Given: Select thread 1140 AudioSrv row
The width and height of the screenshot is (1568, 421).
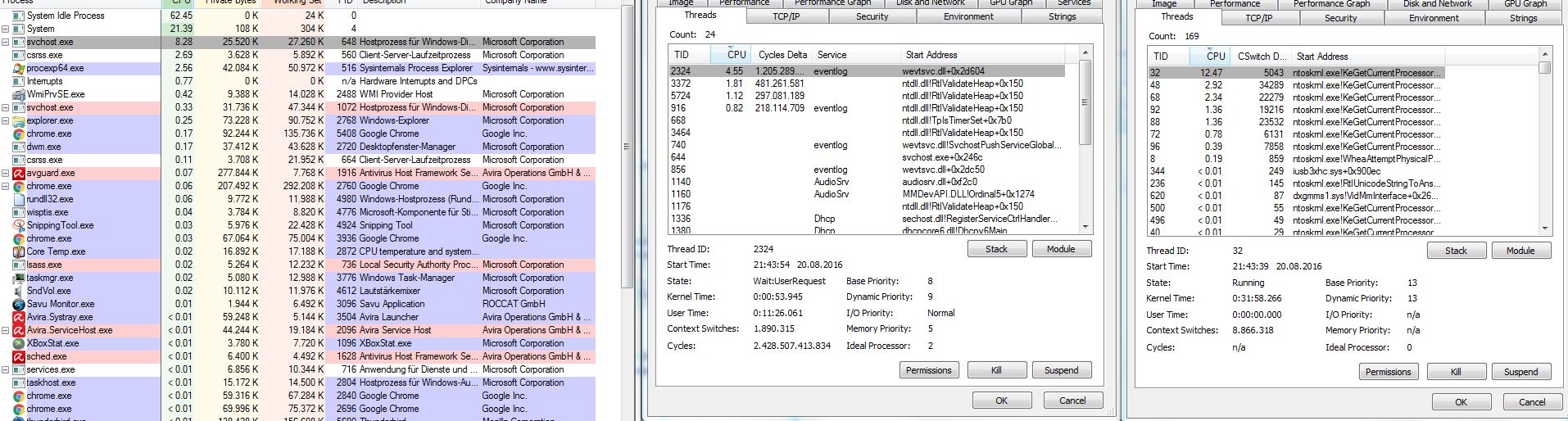Looking at the screenshot, I should point(867,182).
